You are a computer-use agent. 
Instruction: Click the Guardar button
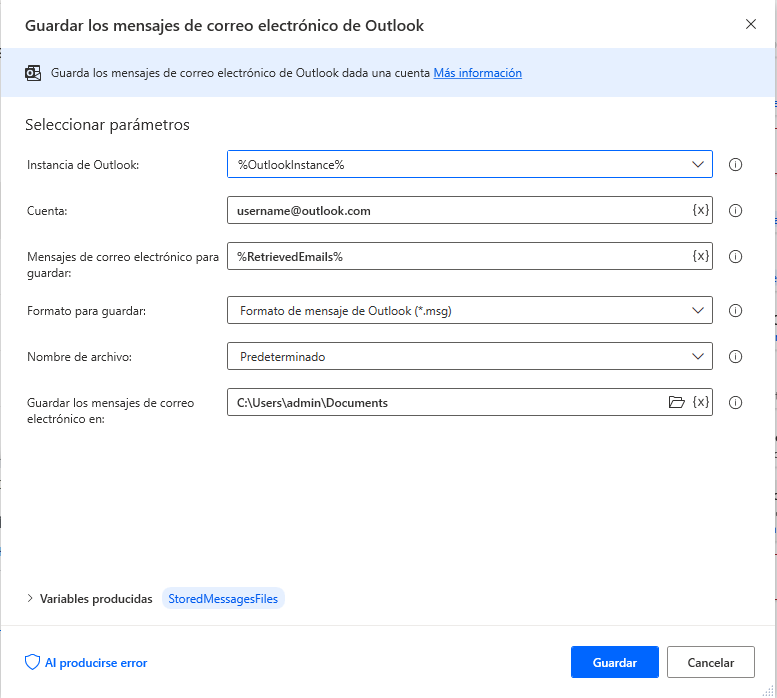(614, 662)
